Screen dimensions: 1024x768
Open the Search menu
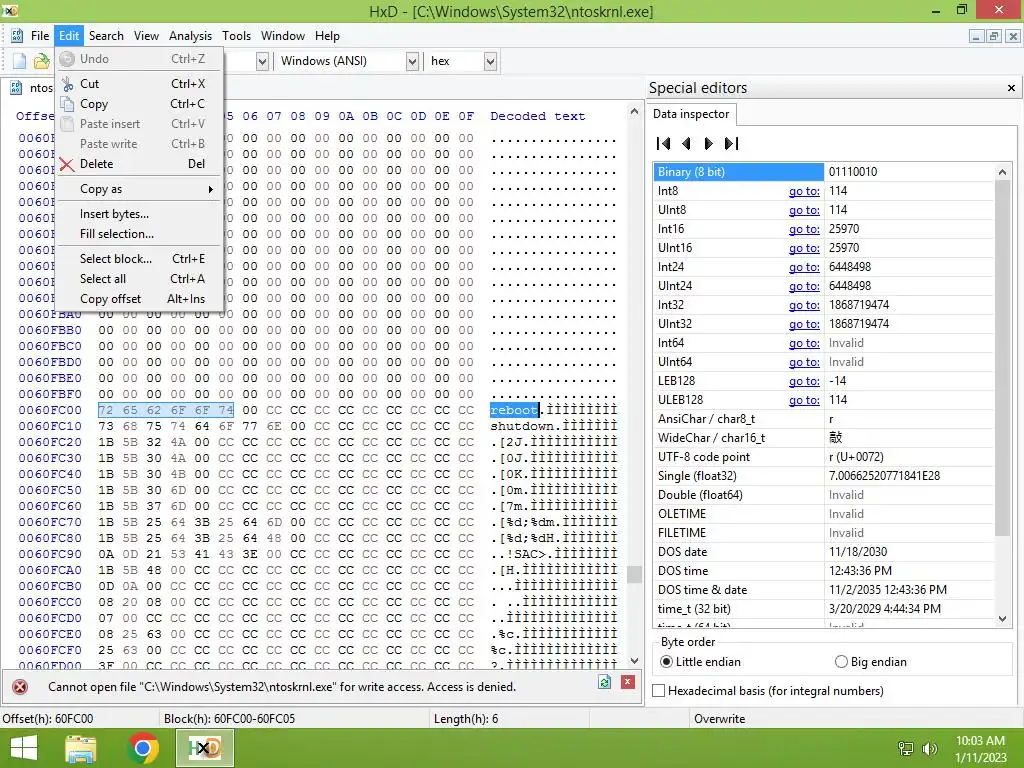(106, 36)
